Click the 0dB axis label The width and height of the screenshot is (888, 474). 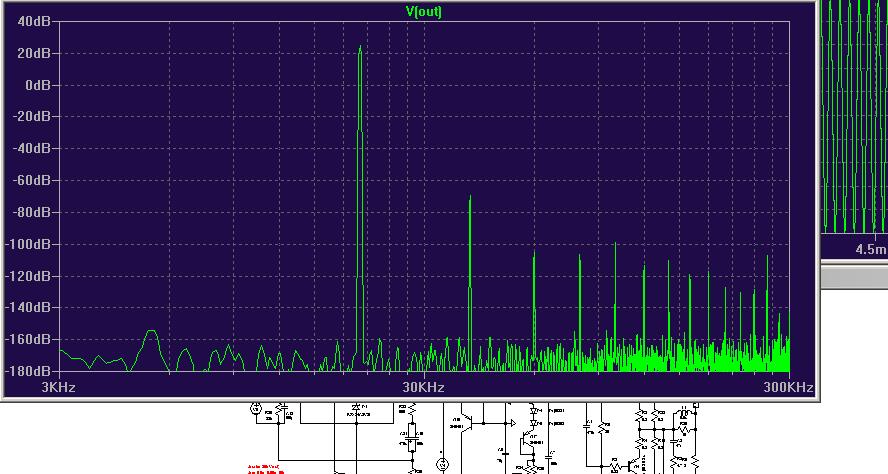pos(38,85)
